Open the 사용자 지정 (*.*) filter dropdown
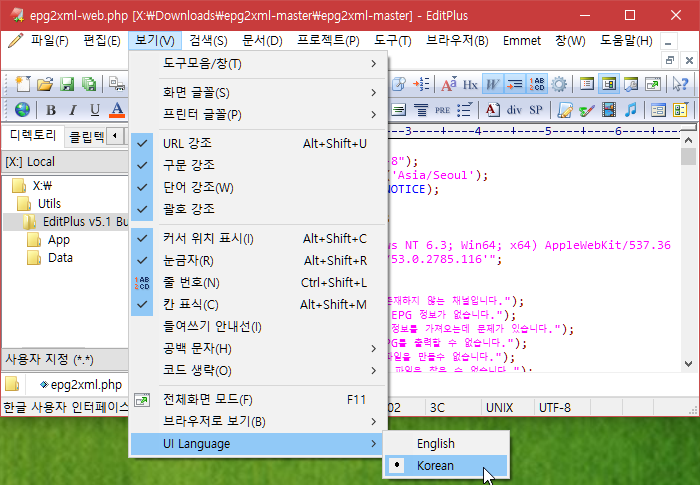 coord(66,360)
